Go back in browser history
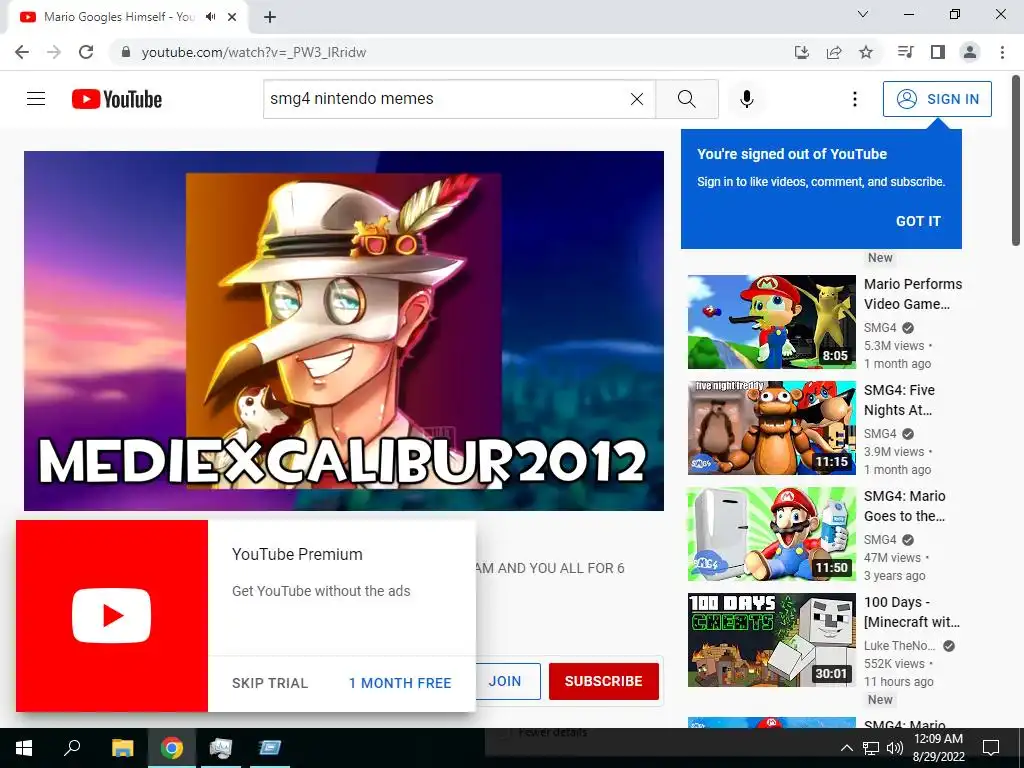This screenshot has width=1024, height=768. tap(22, 52)
